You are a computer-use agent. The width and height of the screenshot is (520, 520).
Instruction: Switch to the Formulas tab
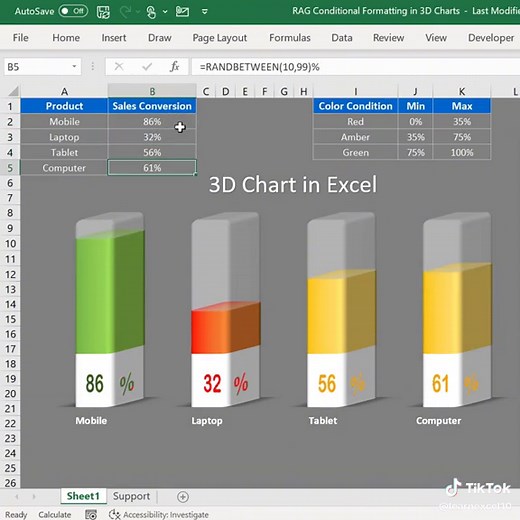[290, 38]
